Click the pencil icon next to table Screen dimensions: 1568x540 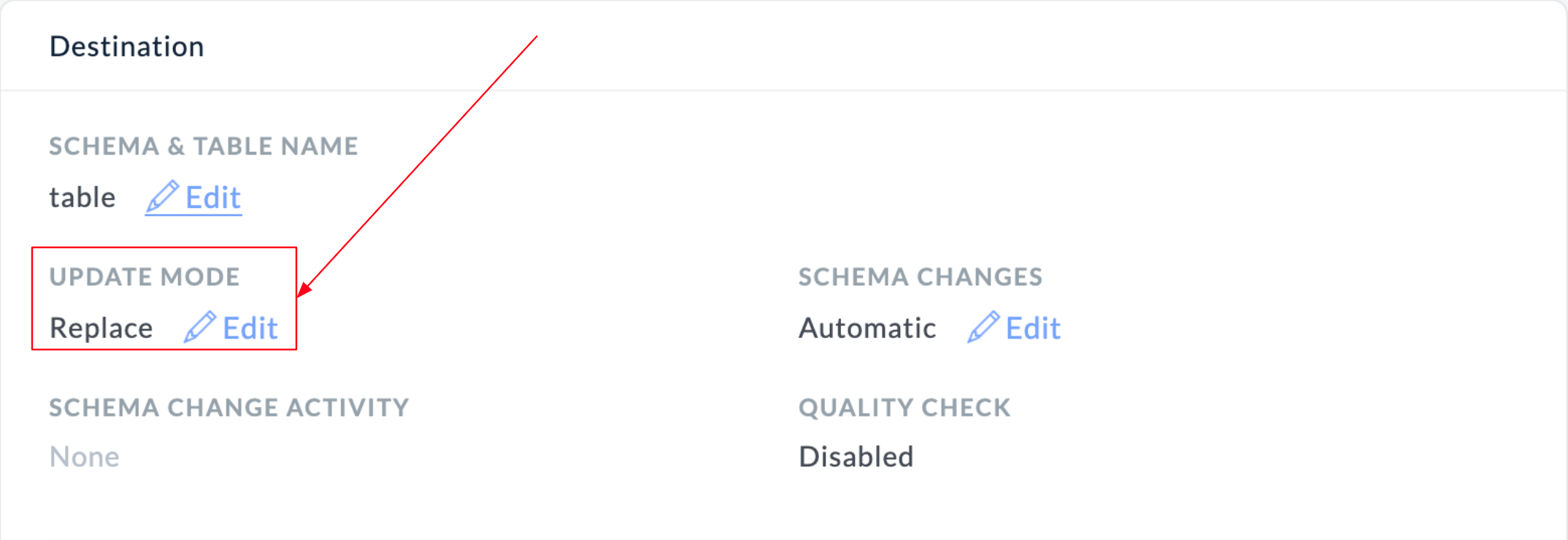point(162,197)
